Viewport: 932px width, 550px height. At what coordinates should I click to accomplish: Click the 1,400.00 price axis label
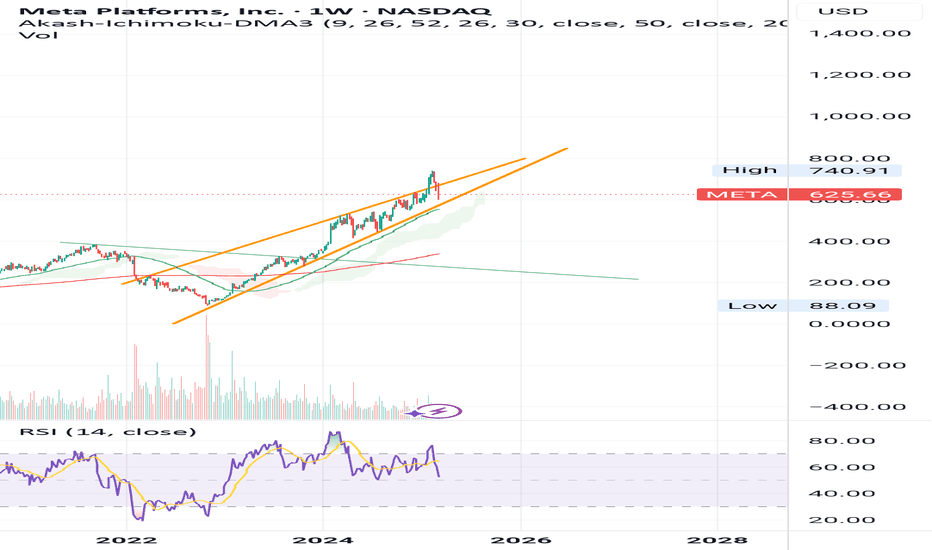click(860, 33)
